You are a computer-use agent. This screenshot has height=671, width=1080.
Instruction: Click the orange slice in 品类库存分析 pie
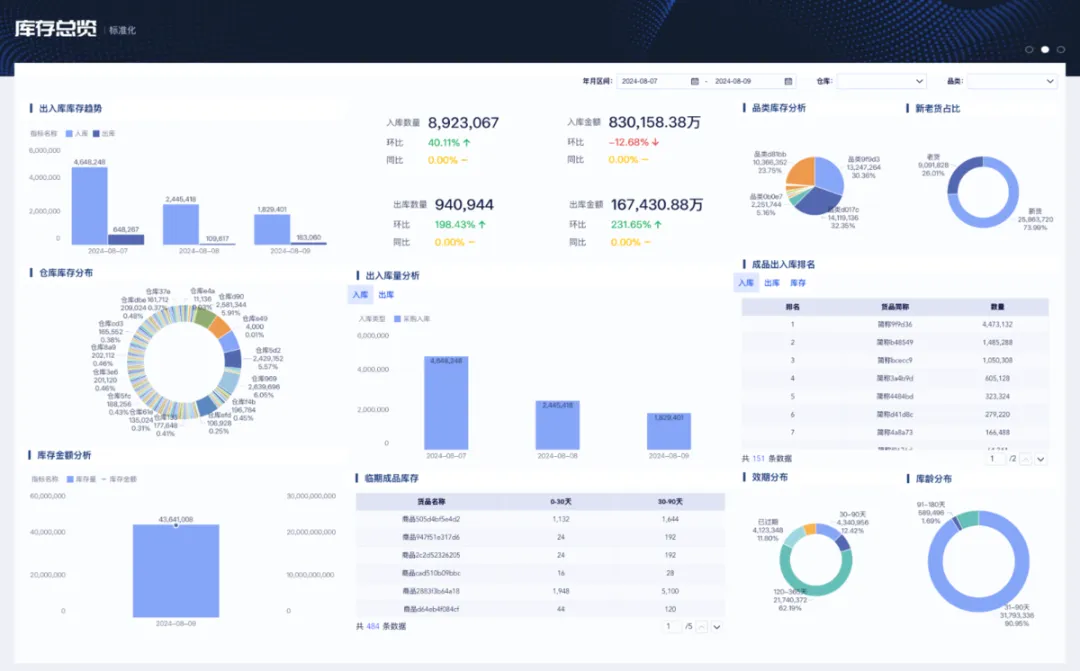(801, 171)
